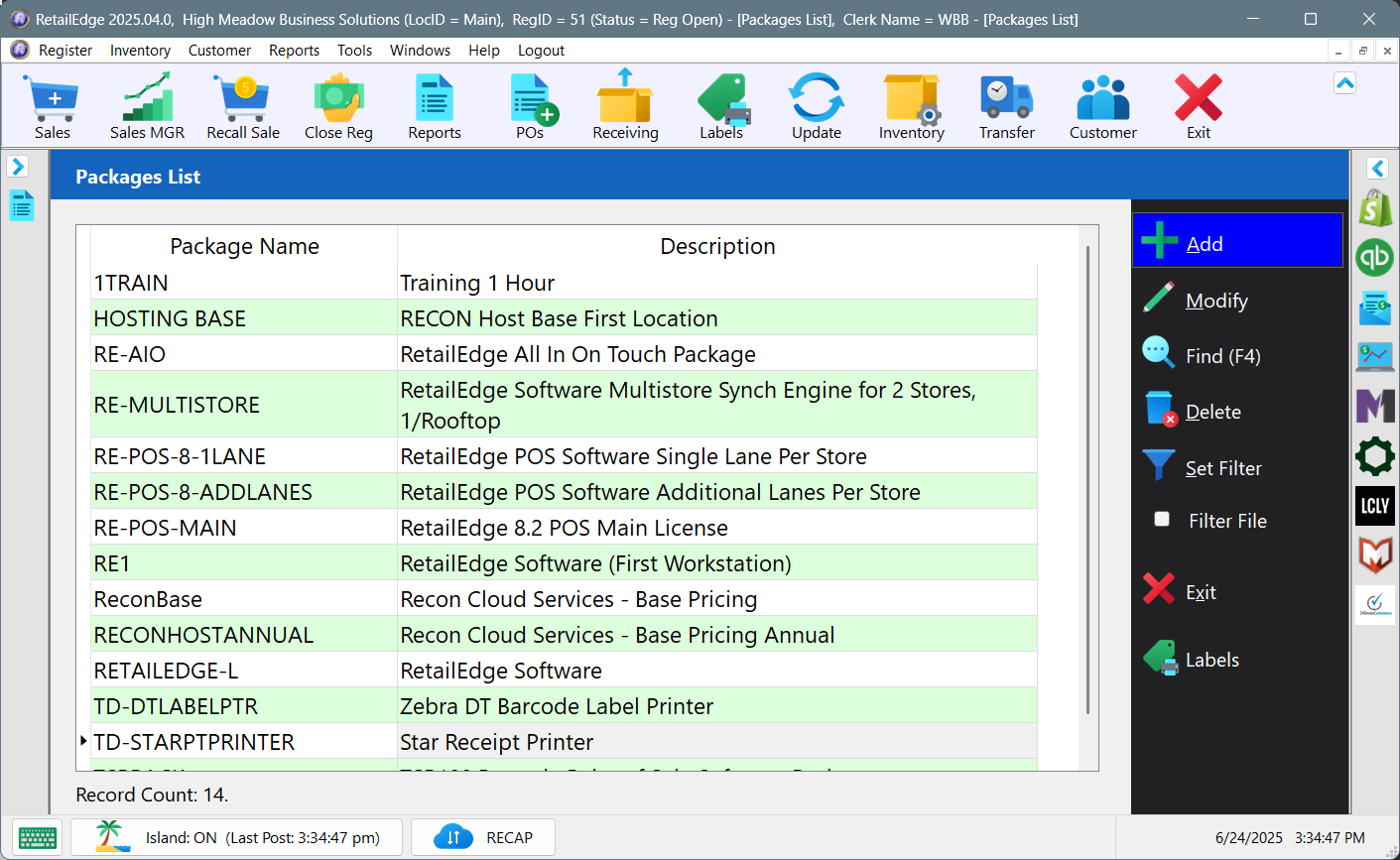Screen dimensions: 1400x860
Task: Open the Transfer truck icon
Action: tap(1007, 106)
